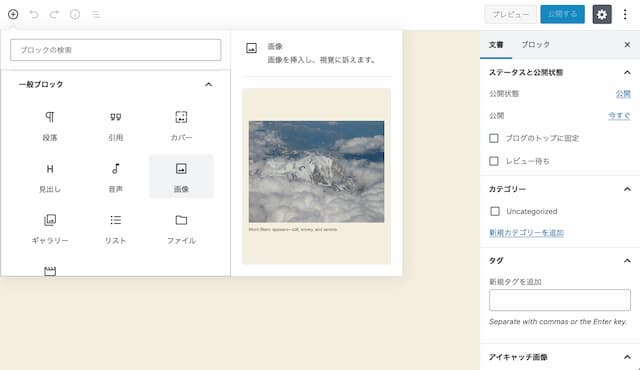Click the mountain image preview thumbnail
Image resolution: width=640 pixels, height=370 pixels.
316,171
